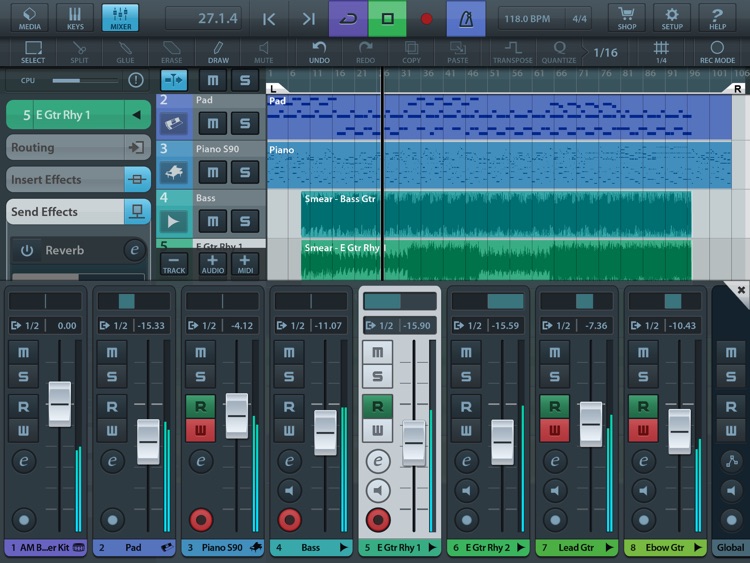Image resolution: width=750 pixels, height=563 pixels.
Task: Open output routing 1/2 on Ebow Gtr channel
Action: tap(645, 326)
